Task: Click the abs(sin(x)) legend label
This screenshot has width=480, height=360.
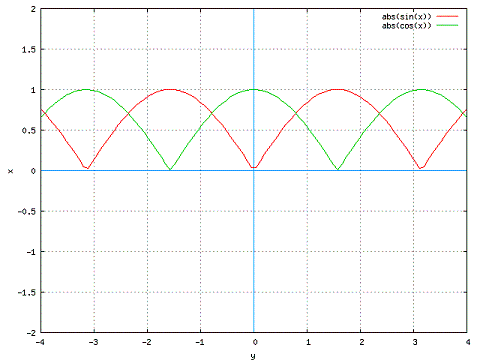Action: (x=406, y=16)
